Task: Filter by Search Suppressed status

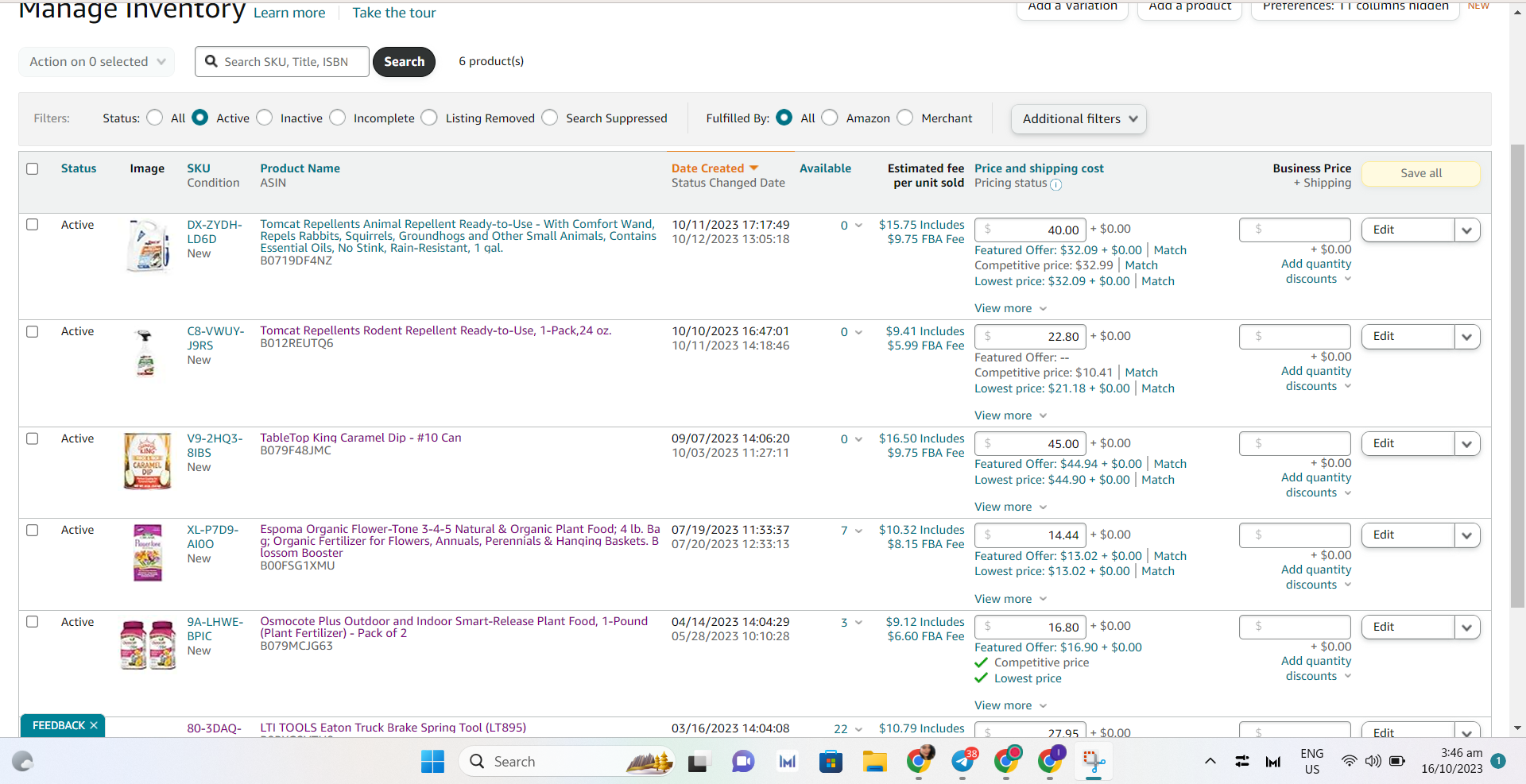Action: click(550, 118)
